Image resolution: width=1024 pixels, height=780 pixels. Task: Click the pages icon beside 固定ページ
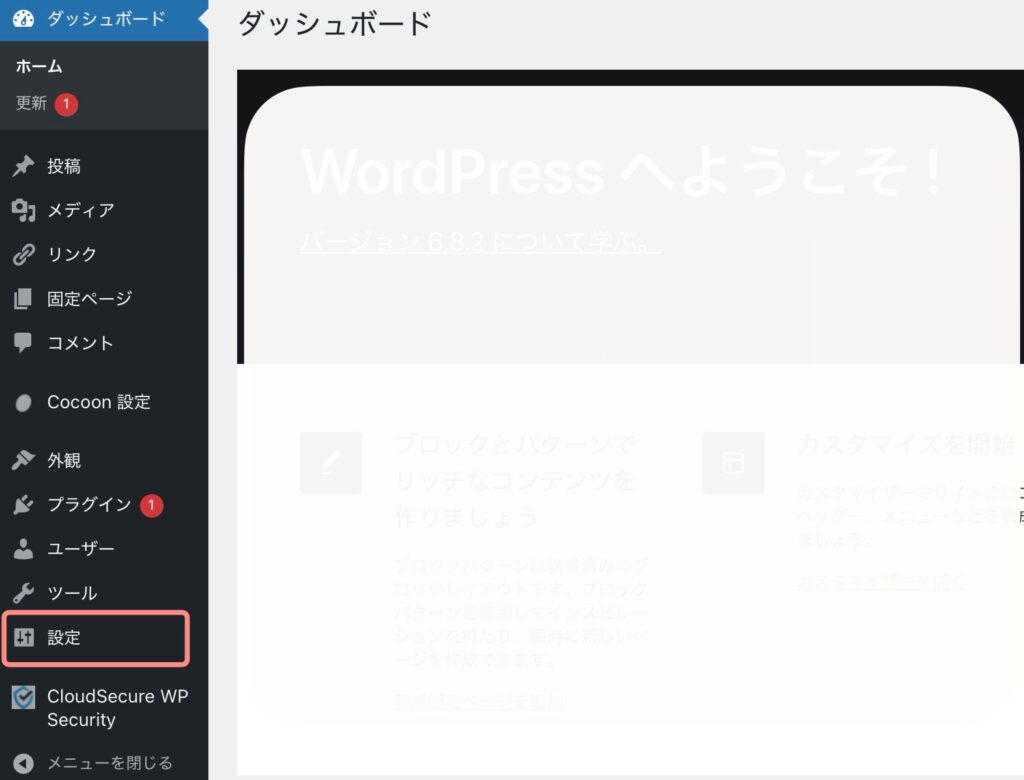(23, 299)
